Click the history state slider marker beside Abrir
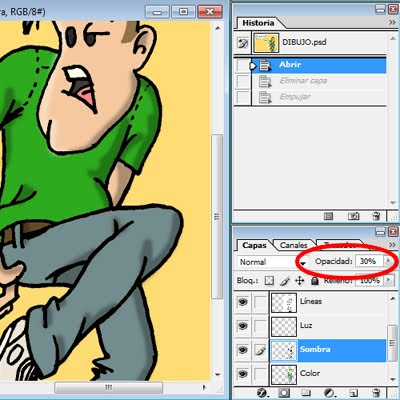This screenshot has height=400, width=400. point(253,66)
